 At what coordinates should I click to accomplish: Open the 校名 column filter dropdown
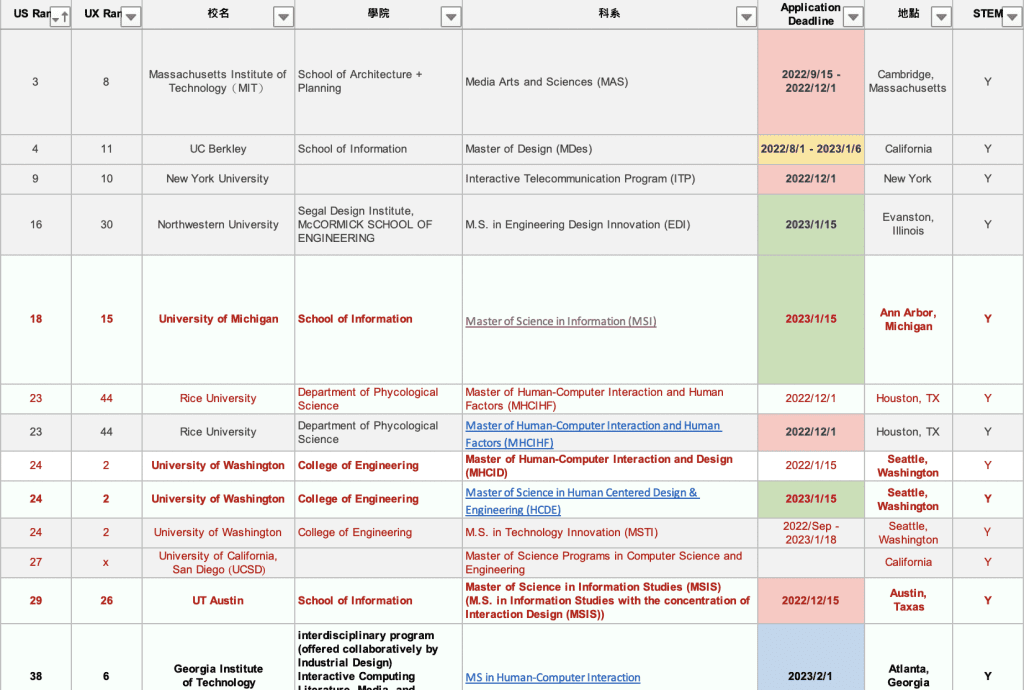coord(283,18)
